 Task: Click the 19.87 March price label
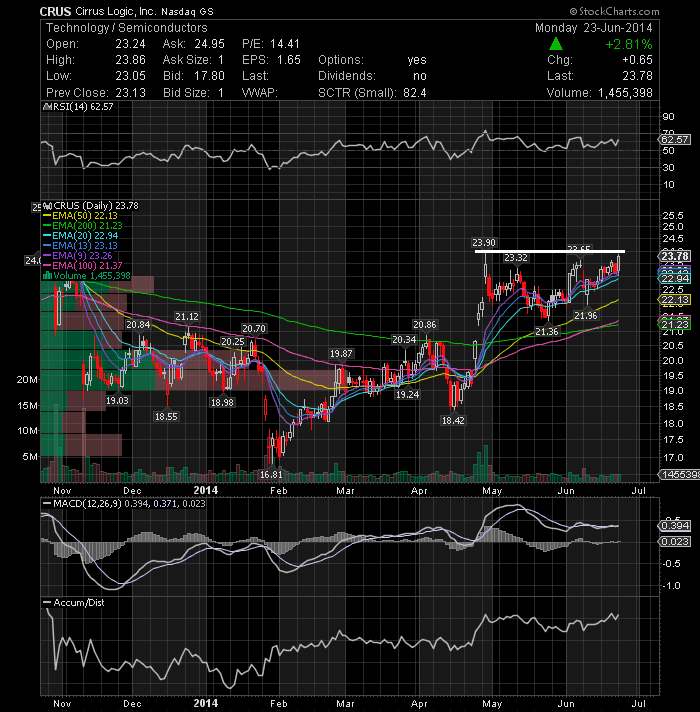[x=341, y=353]
